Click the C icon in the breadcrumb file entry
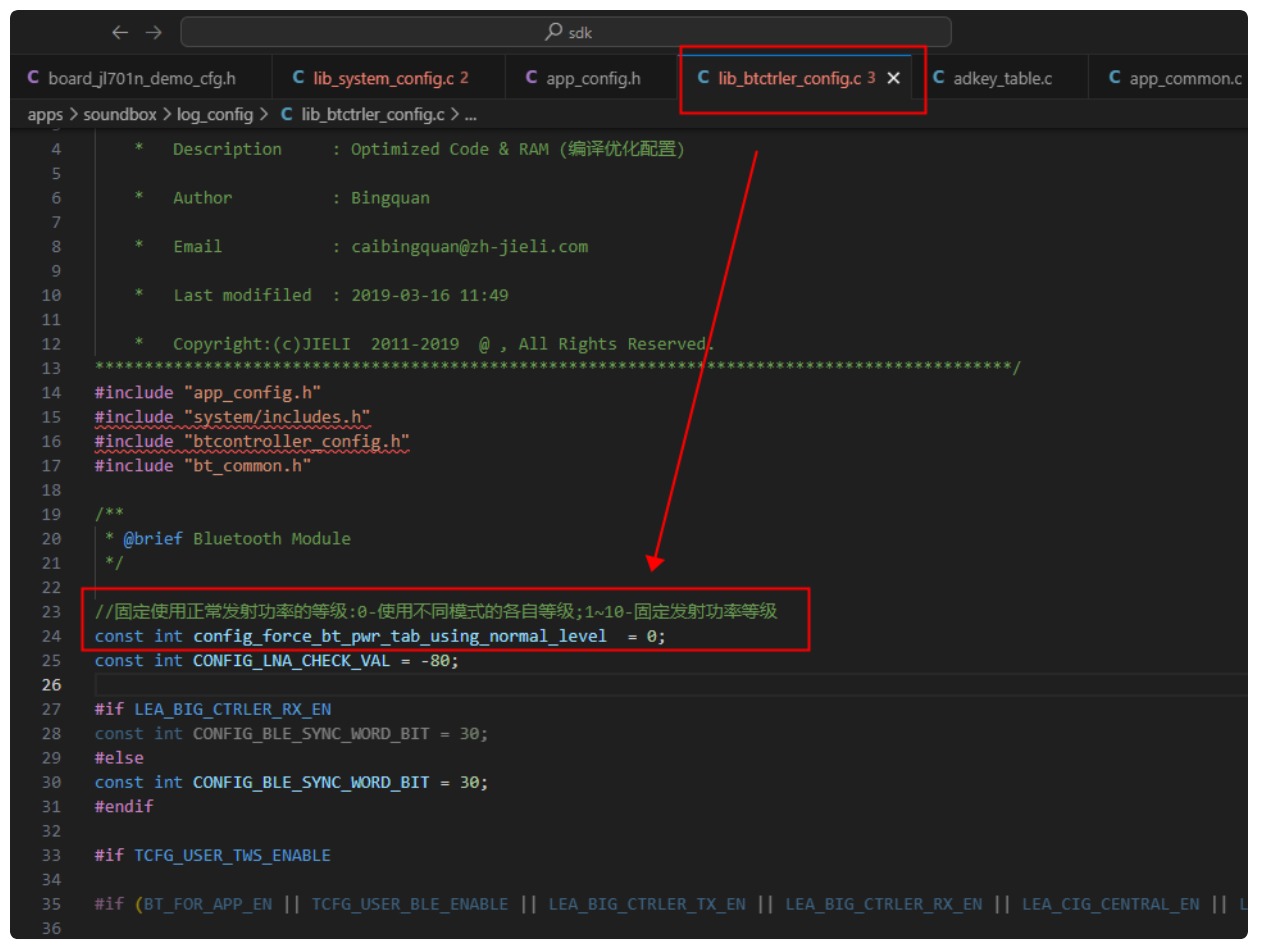 [287, 114]
